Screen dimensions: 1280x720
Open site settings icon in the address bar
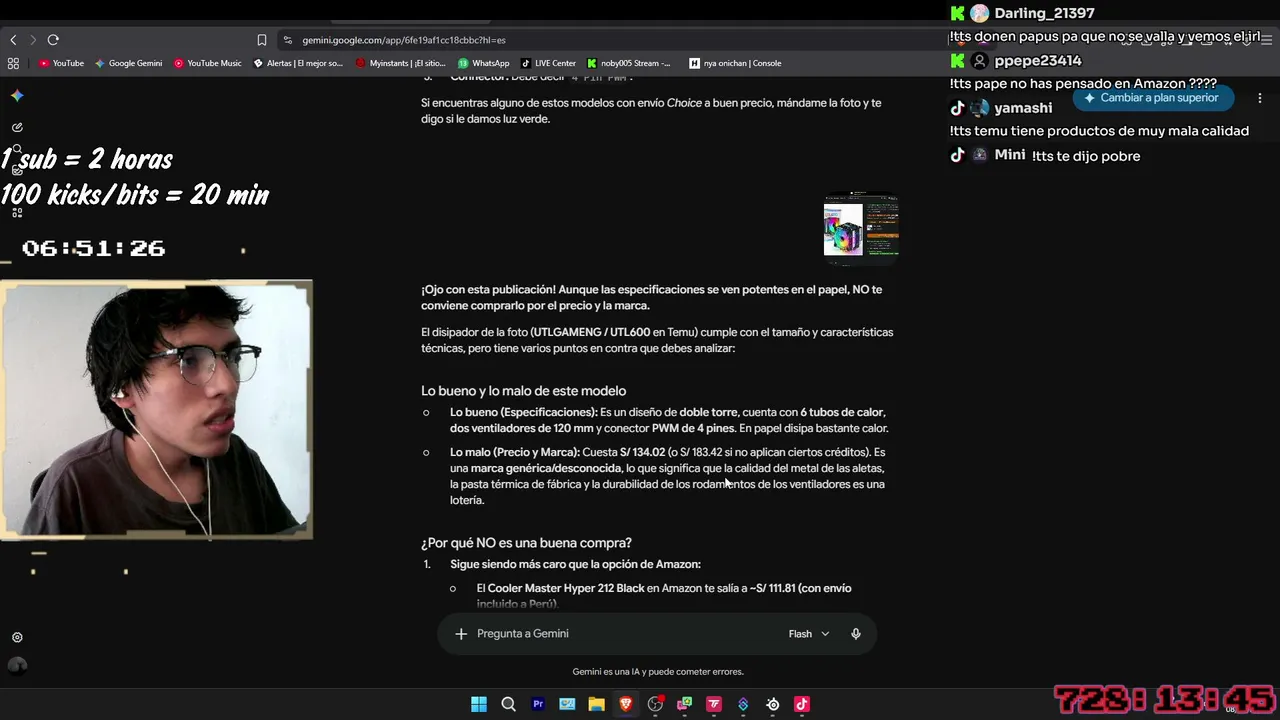(288, 40)
